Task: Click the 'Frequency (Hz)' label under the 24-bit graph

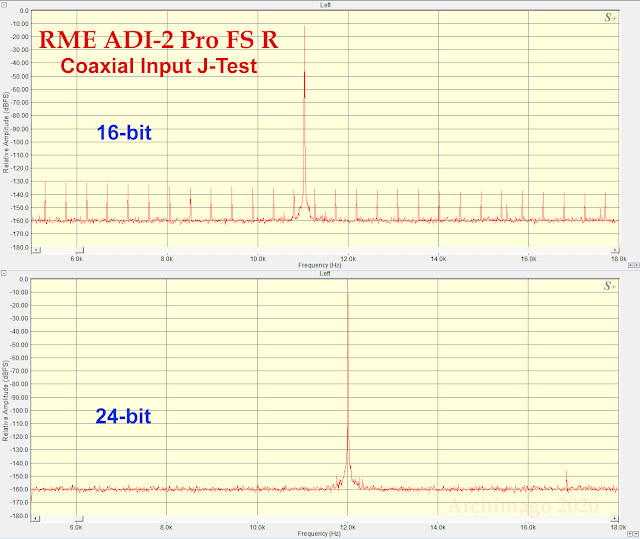Action: click(319, 534)
